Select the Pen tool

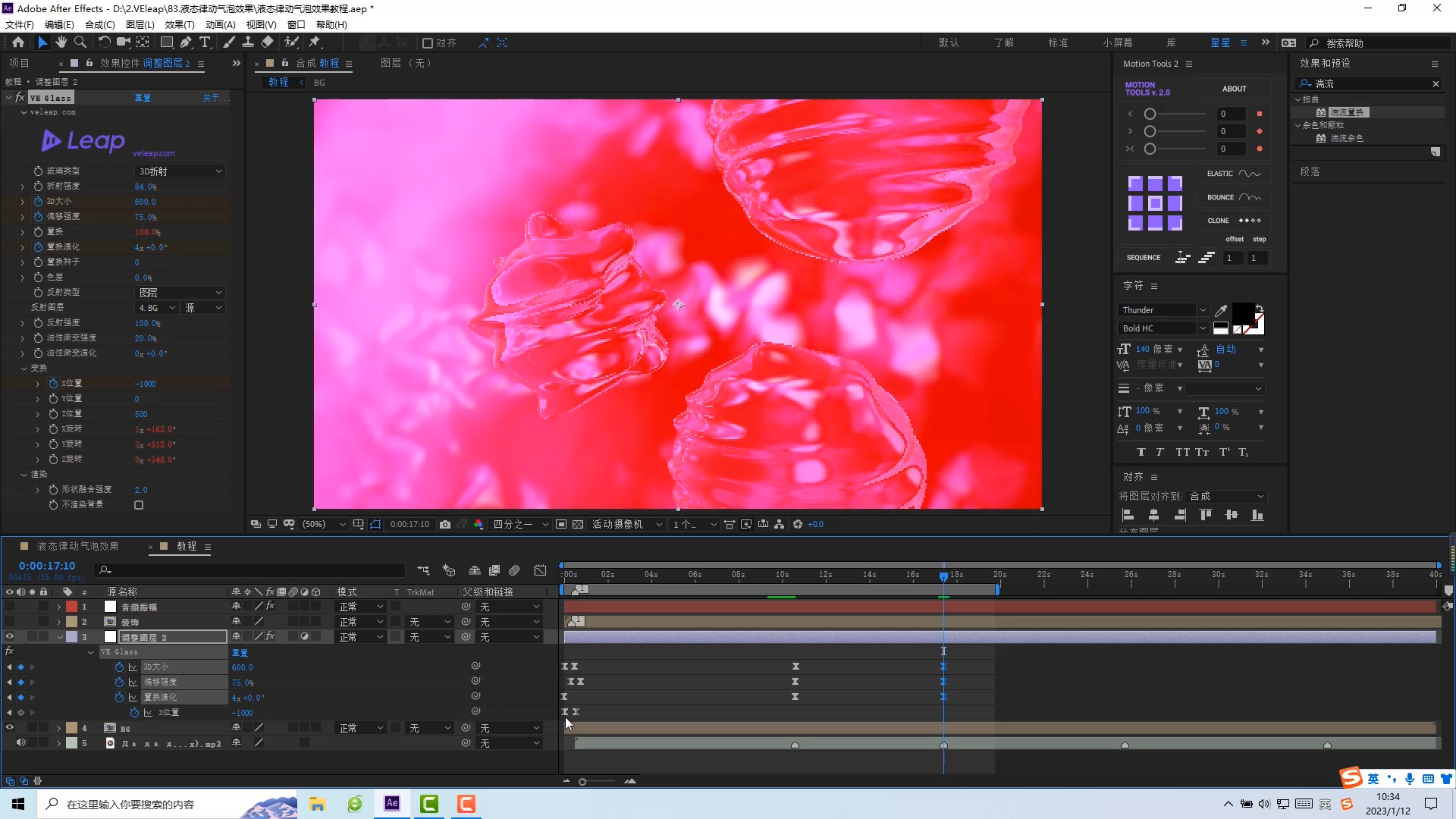point(186,42)
